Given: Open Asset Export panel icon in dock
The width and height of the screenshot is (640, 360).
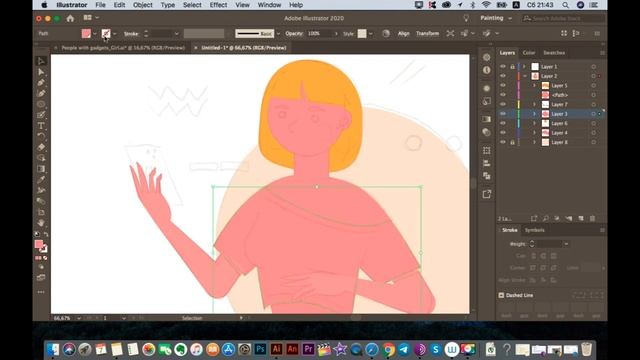Looking at the screenshot, I should click(x=486, y=194).
